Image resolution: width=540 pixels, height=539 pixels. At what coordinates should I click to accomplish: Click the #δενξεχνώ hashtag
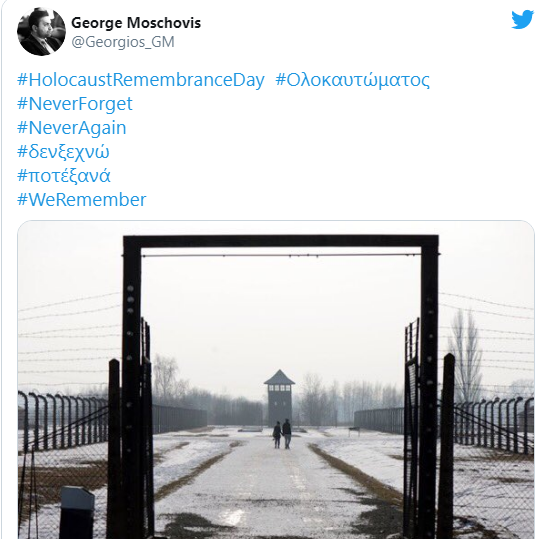point(63,152)
